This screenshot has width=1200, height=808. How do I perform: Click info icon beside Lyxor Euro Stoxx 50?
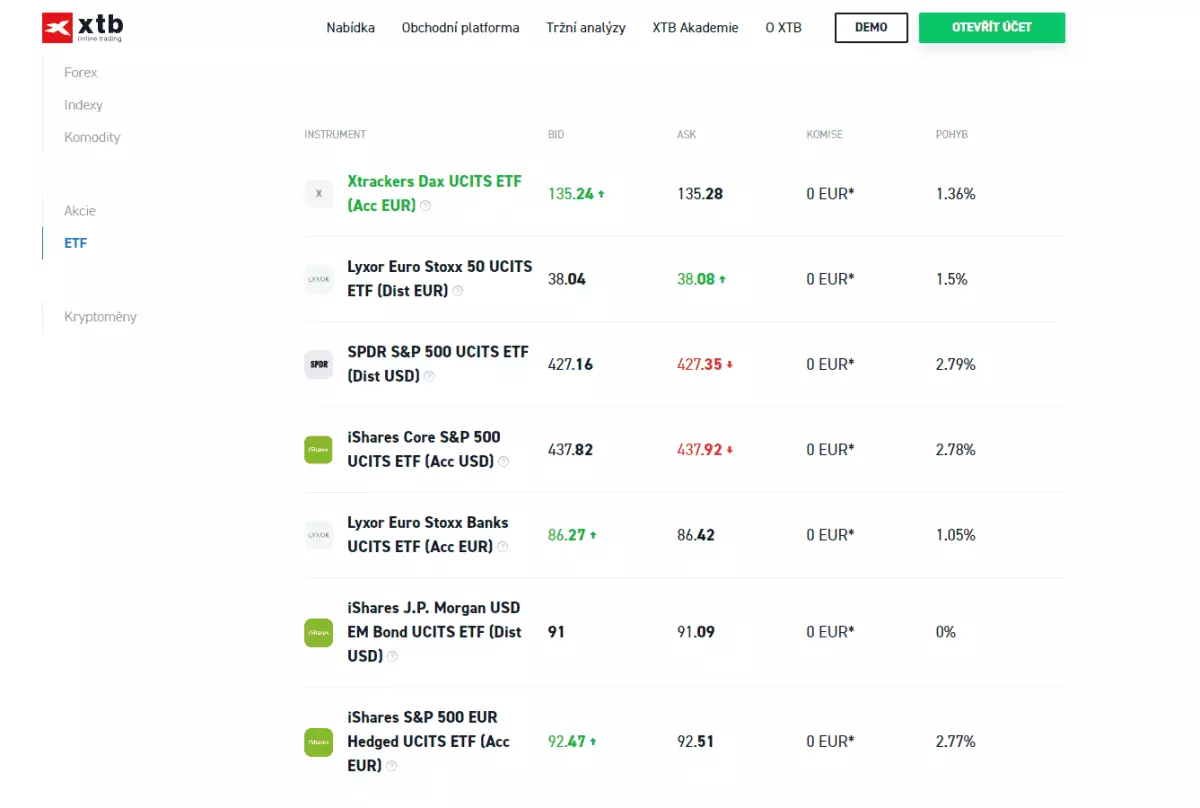click(458, 291)
